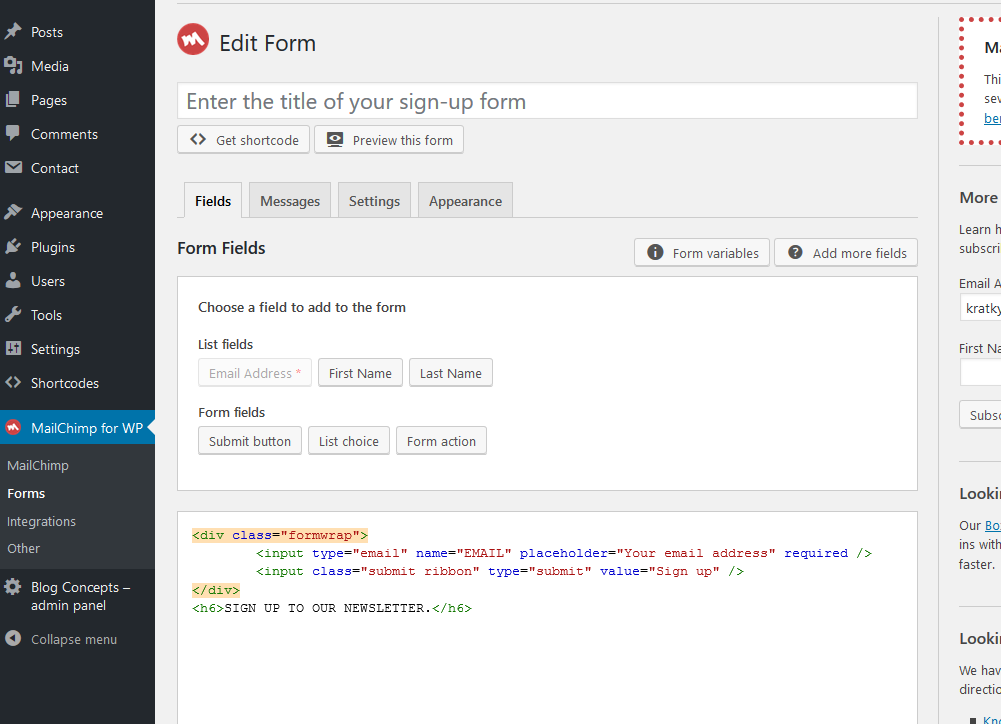Click the Shortcodes code brackets icon
This screenshot has width=1001, height=724.
tap(13, 383)
